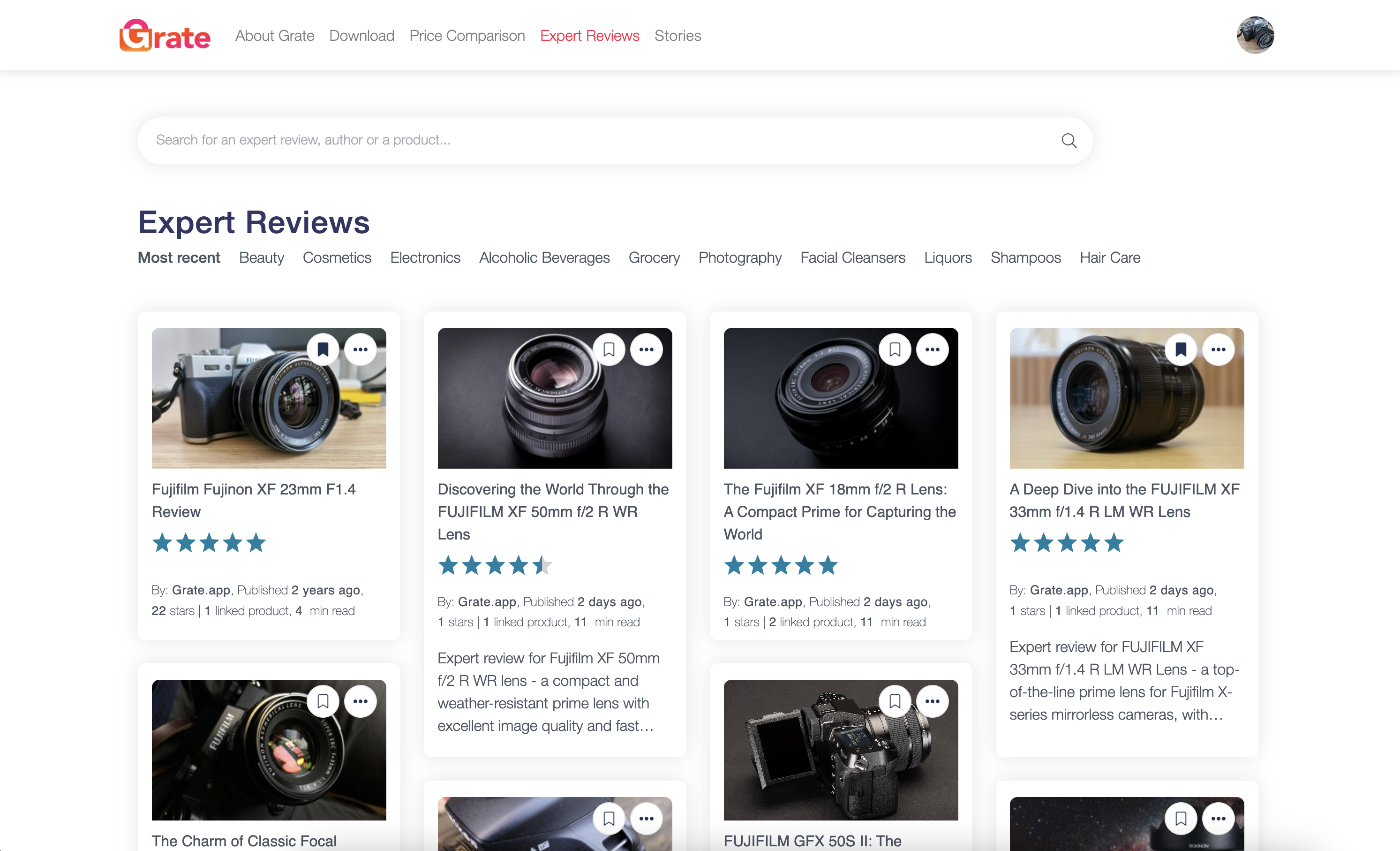Open more options on second-column bottom card

tap(646, 819)
